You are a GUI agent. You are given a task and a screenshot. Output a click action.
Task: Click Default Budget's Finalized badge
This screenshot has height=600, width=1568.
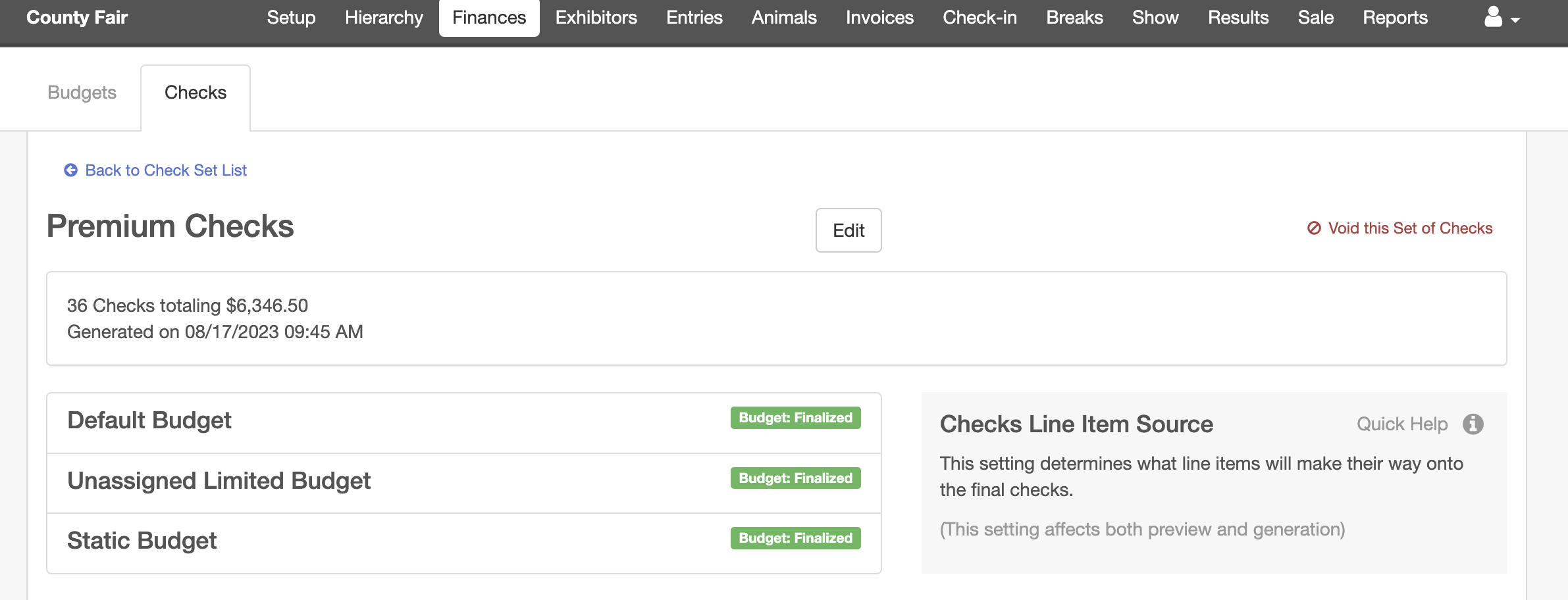795,418
